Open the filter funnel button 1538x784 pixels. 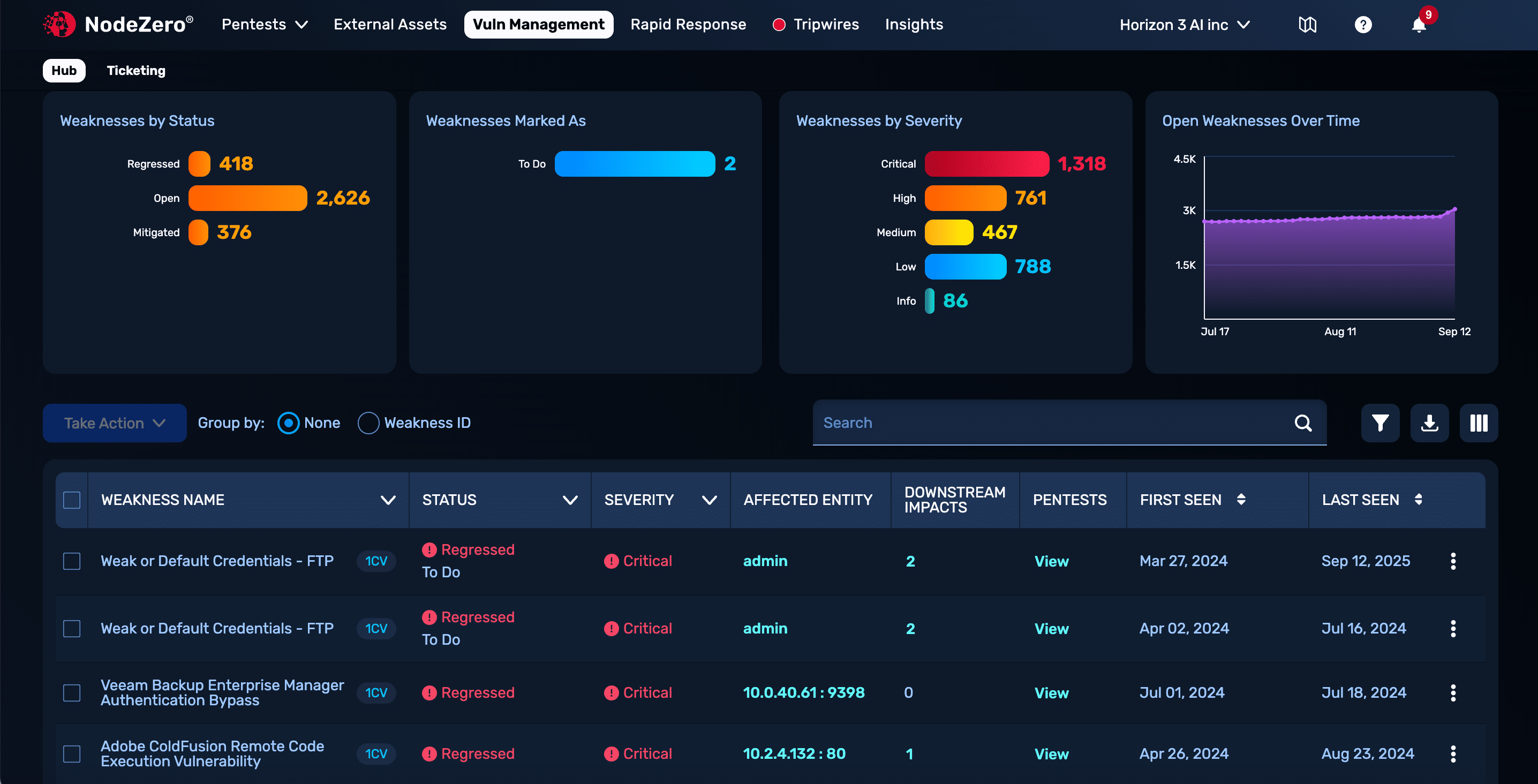click(x=1380, y=423)
